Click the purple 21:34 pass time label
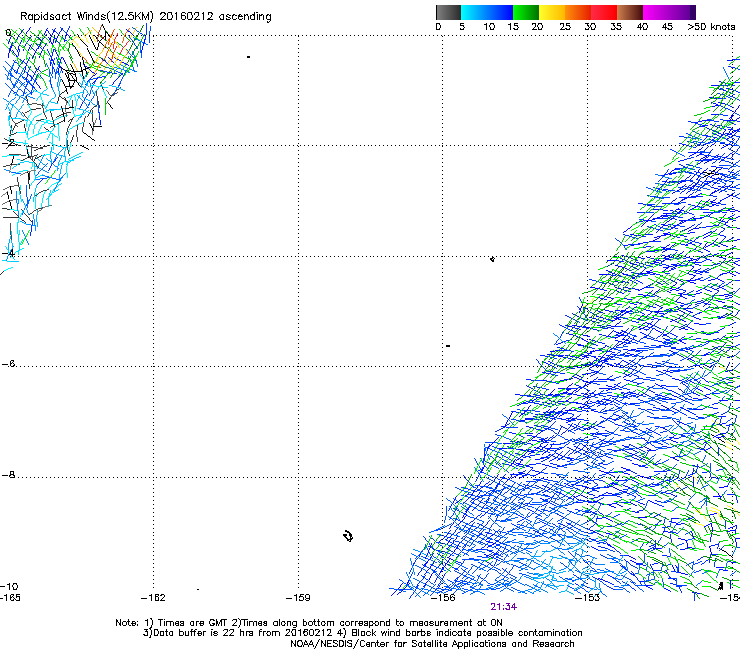 pos(503,607)
